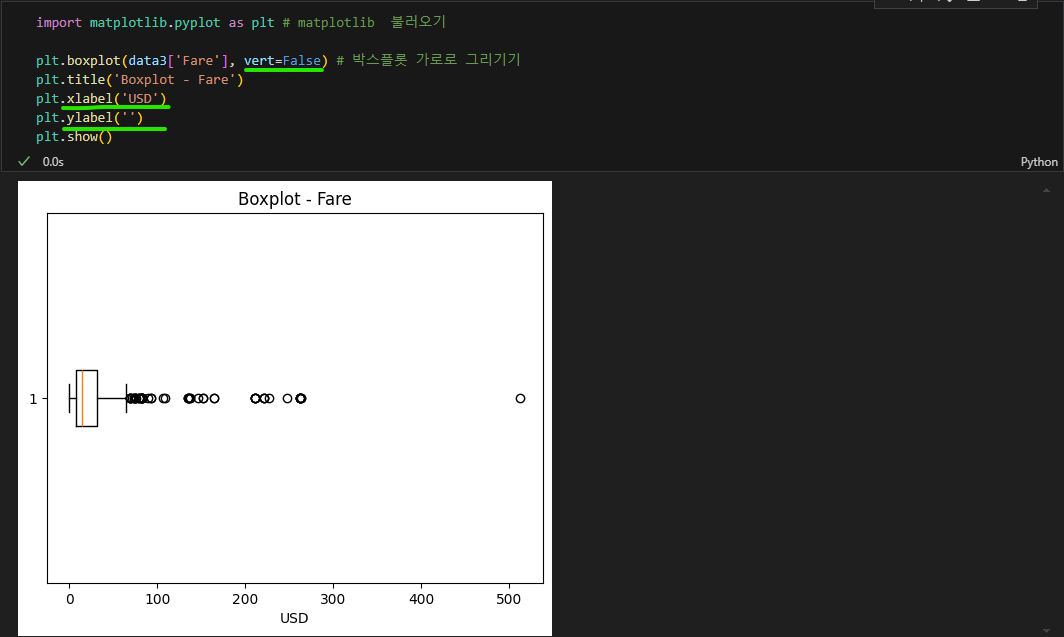Image resolution: width=1064 pixels, height=637 pixels.
Task: Click the box of the boxplot
Action: click(87, 398)
